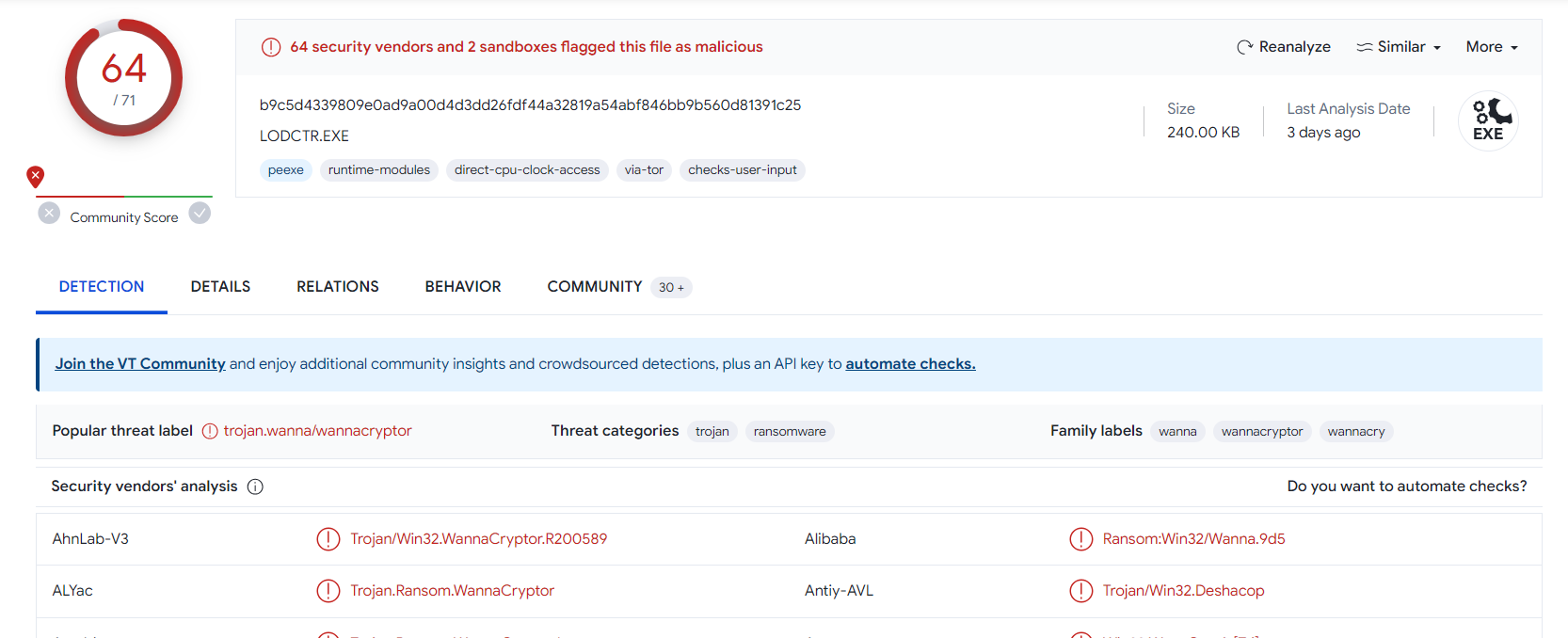Go to the COMMUNITY tab

tap(595, 287)
